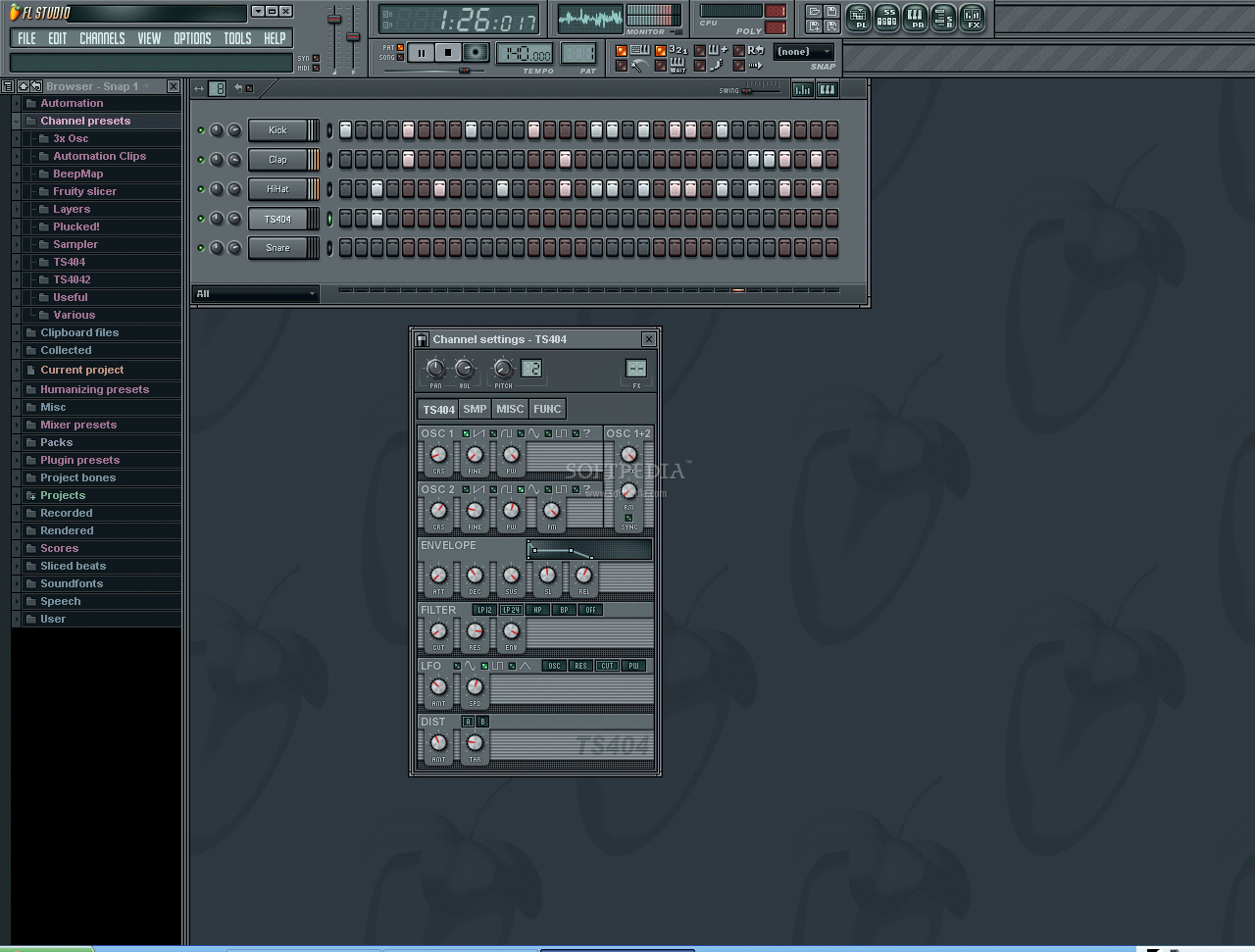Mute the Kick channel green LED
The image size is (1255, 952).
(x=201, y=130)
